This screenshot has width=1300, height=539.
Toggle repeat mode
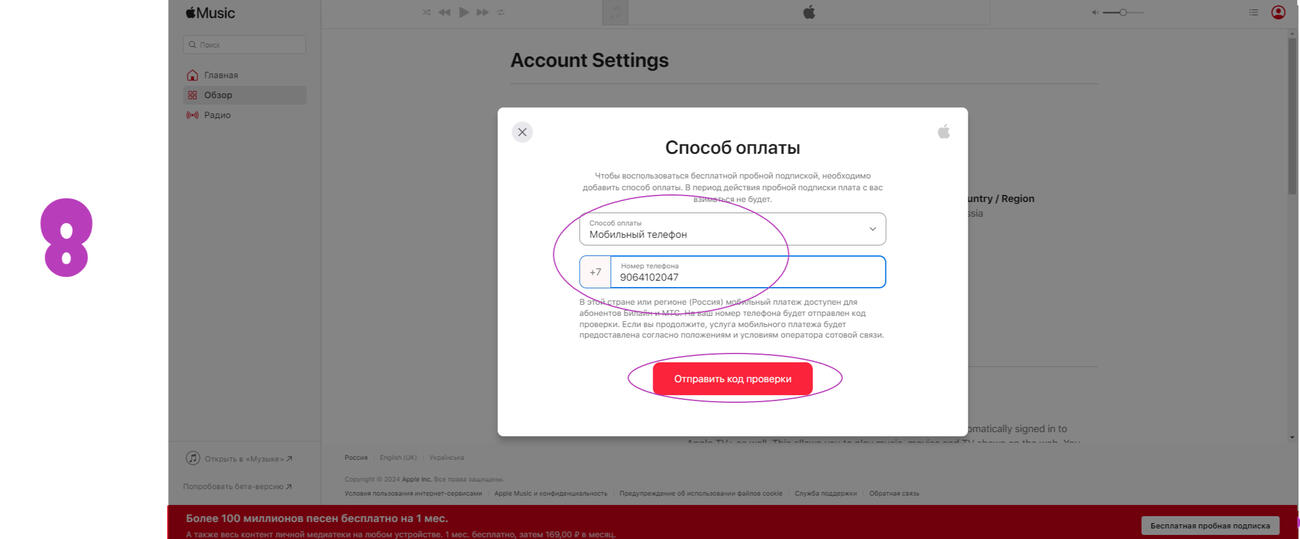coord(501,12)
